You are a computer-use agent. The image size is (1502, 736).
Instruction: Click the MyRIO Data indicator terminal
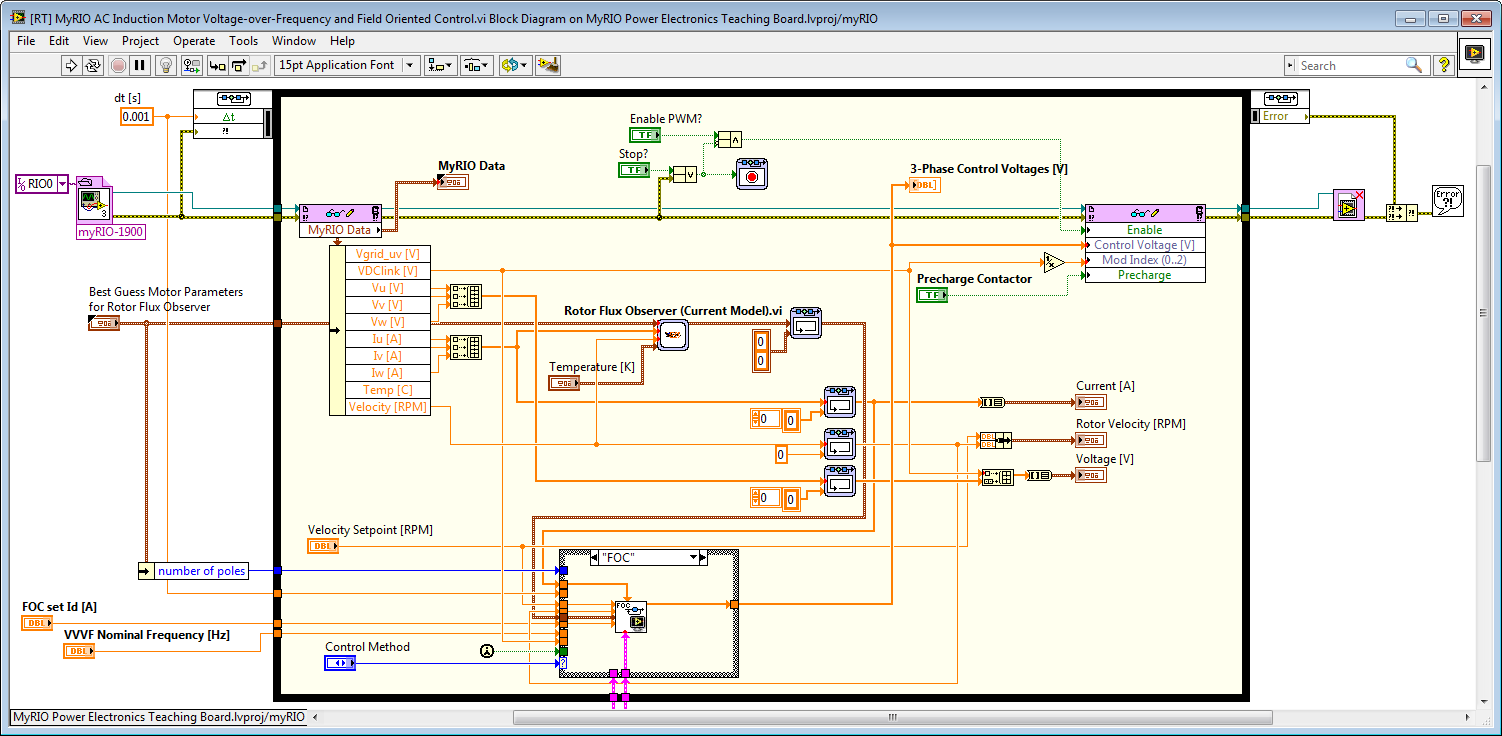point(453,182)
